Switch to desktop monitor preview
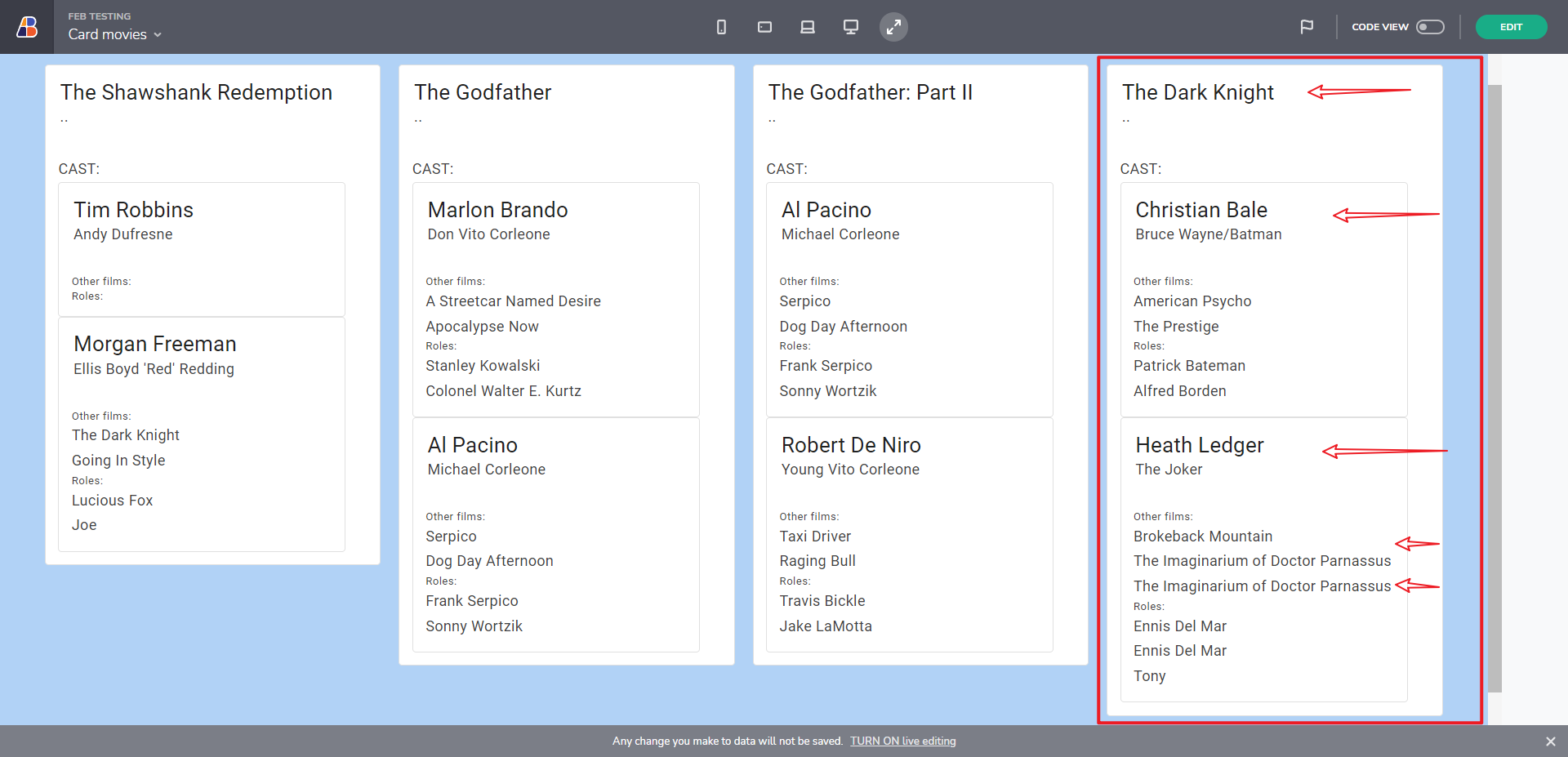The width and height of the screenshot is (1568, 757). tap(850, 27)
